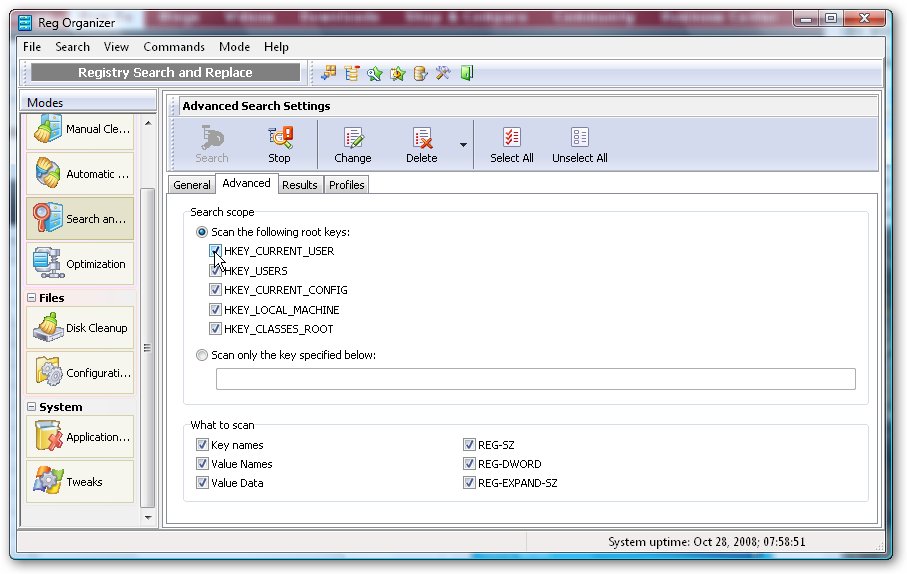Switch to the Results tab
The height and width of the screenshot is (574, 907).
click(299, 185)
